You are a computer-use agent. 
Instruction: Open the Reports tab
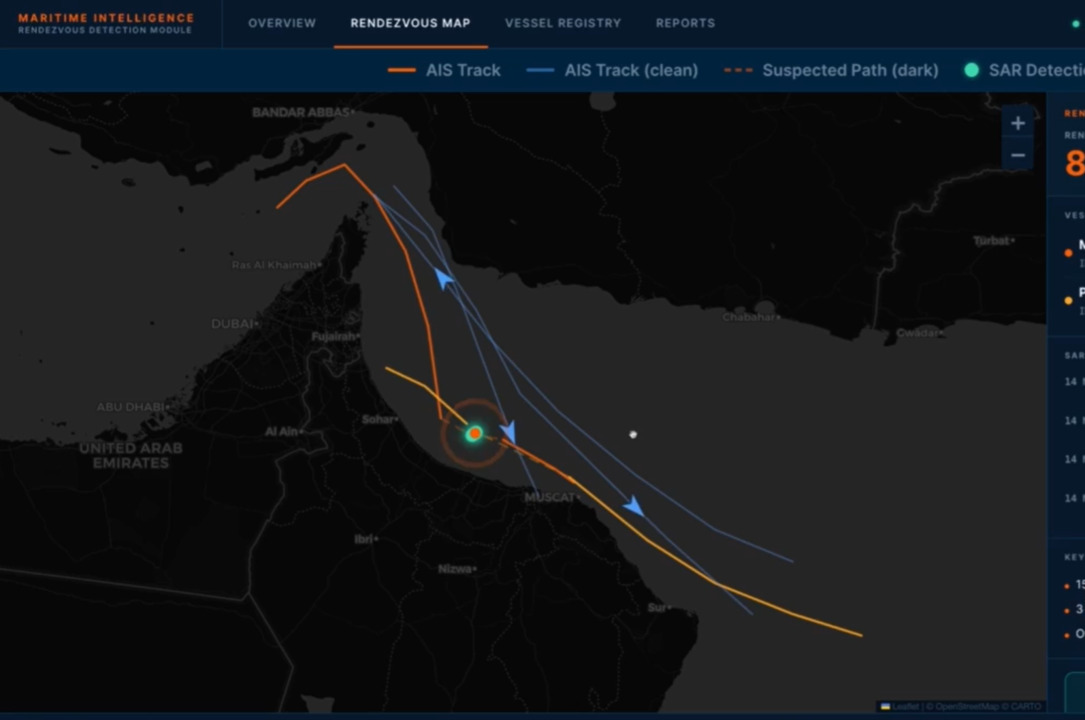tap(685, 22)
